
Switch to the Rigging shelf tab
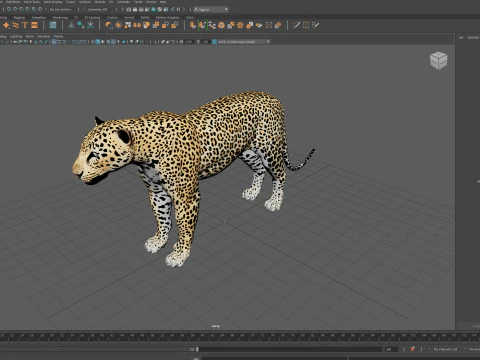(x=19, y=17)
